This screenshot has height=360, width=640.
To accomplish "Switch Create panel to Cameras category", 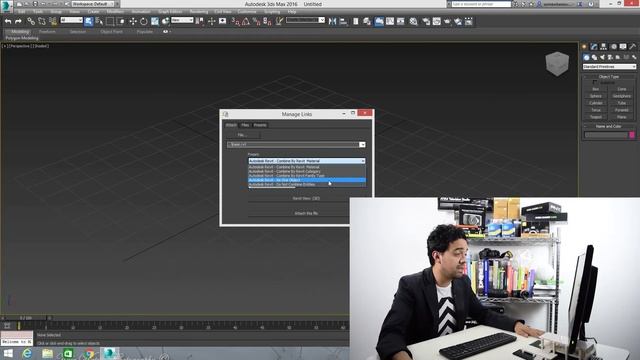I will click(610, 57).
